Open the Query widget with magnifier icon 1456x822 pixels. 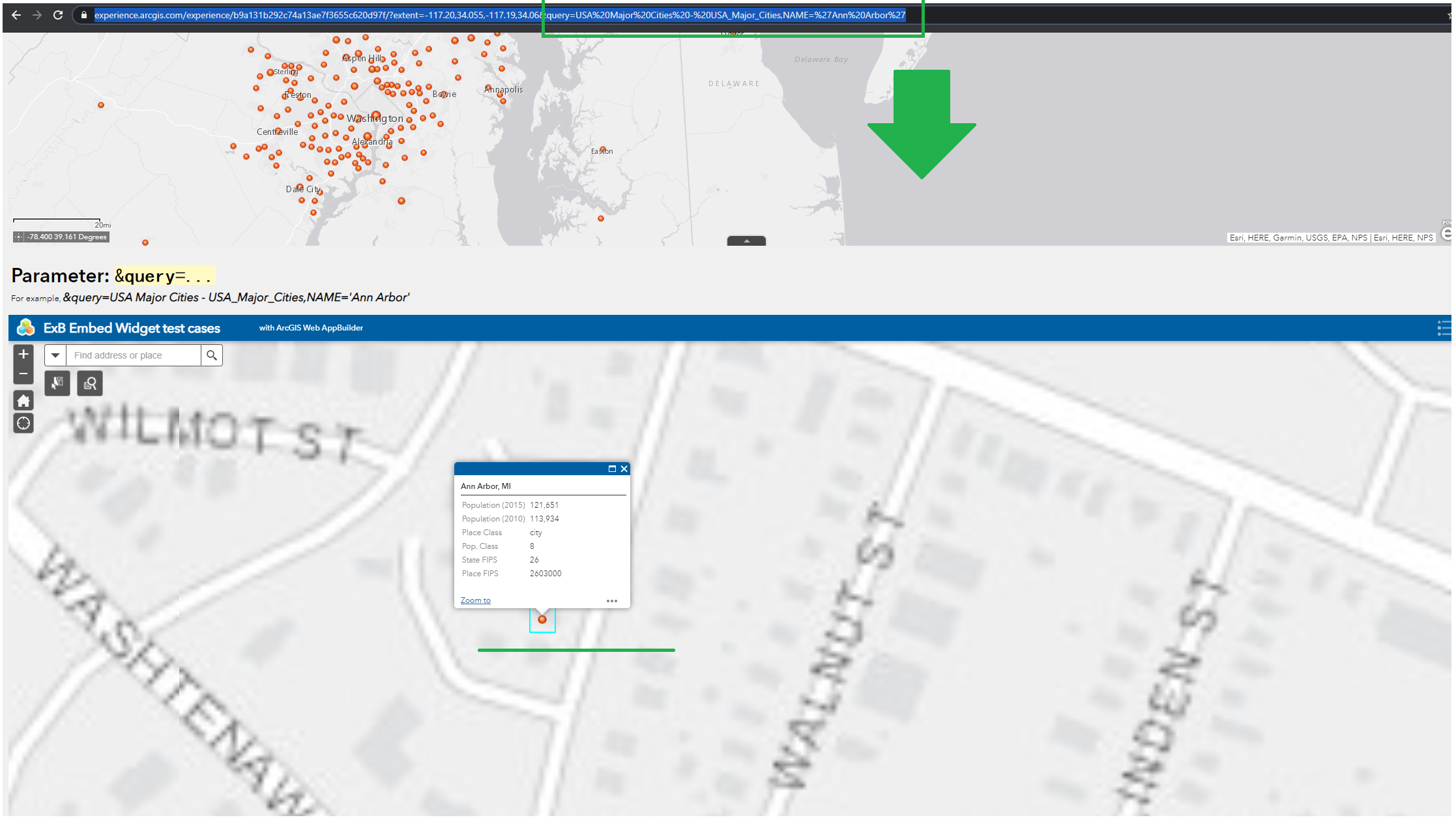click(x=90, y=383)
